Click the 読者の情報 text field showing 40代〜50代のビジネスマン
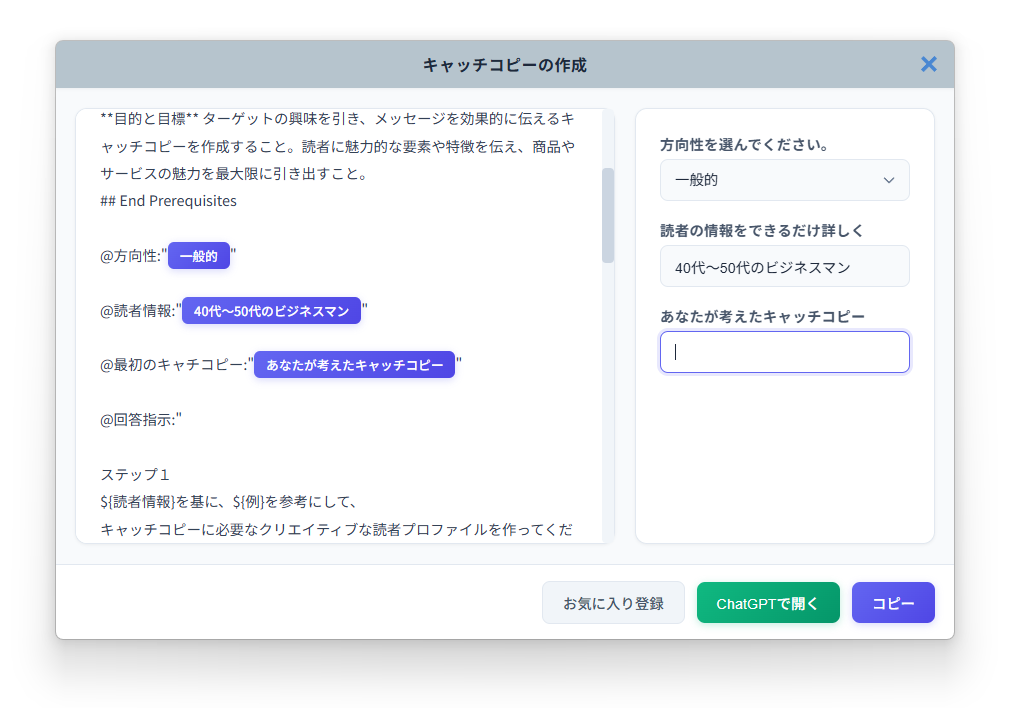This screenshot has height=708, width=1017. (784, 266)
